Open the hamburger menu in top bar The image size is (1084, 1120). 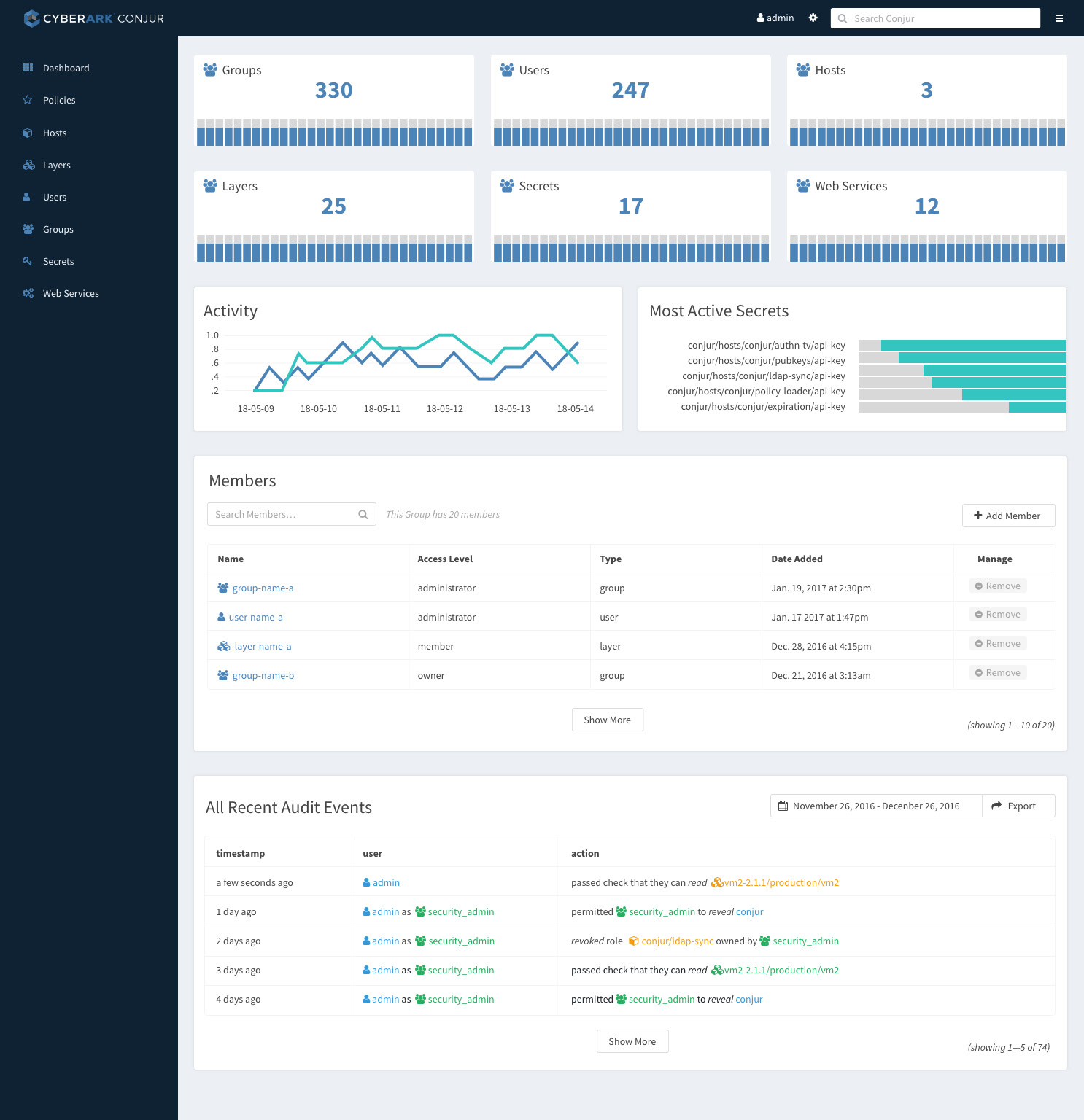pos(1059,18)
